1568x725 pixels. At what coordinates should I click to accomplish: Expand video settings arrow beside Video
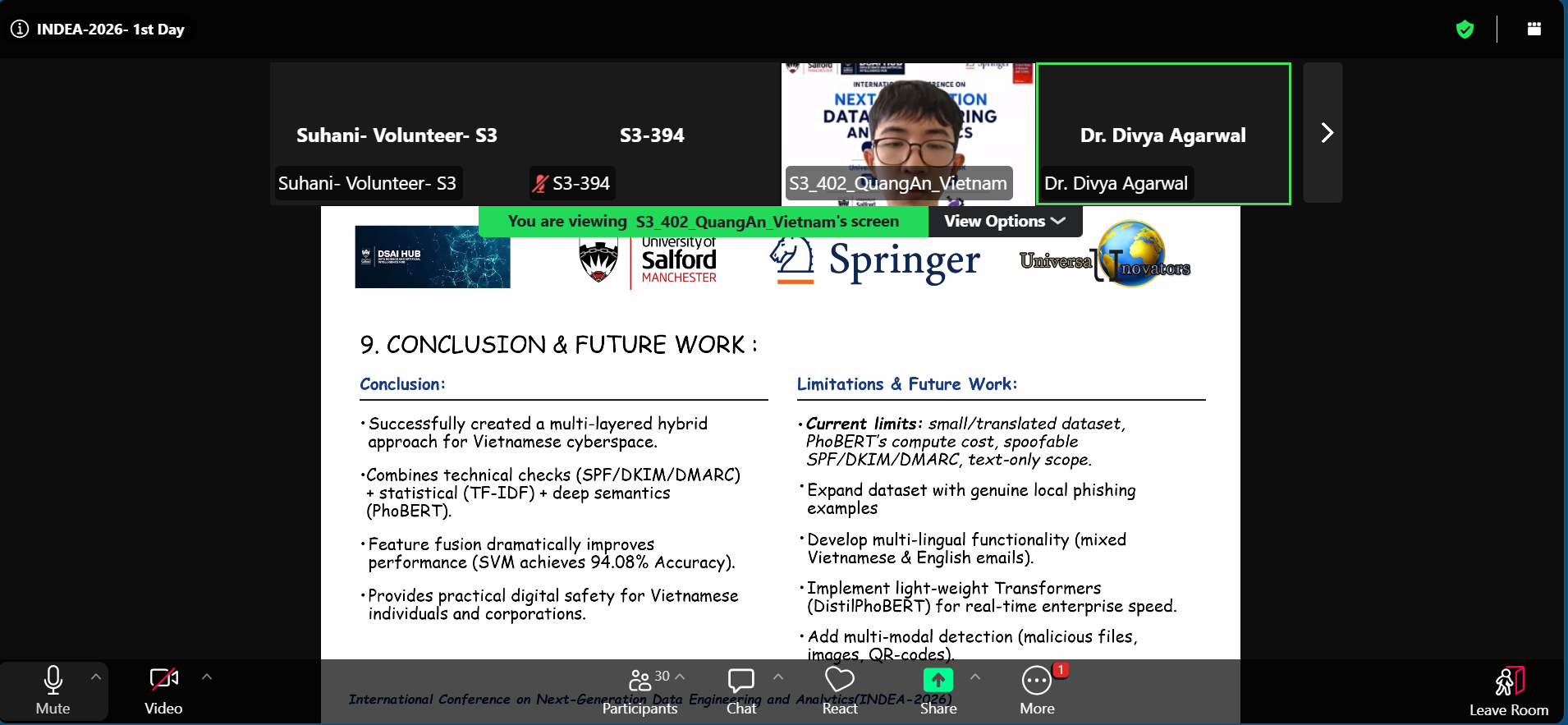207,677
